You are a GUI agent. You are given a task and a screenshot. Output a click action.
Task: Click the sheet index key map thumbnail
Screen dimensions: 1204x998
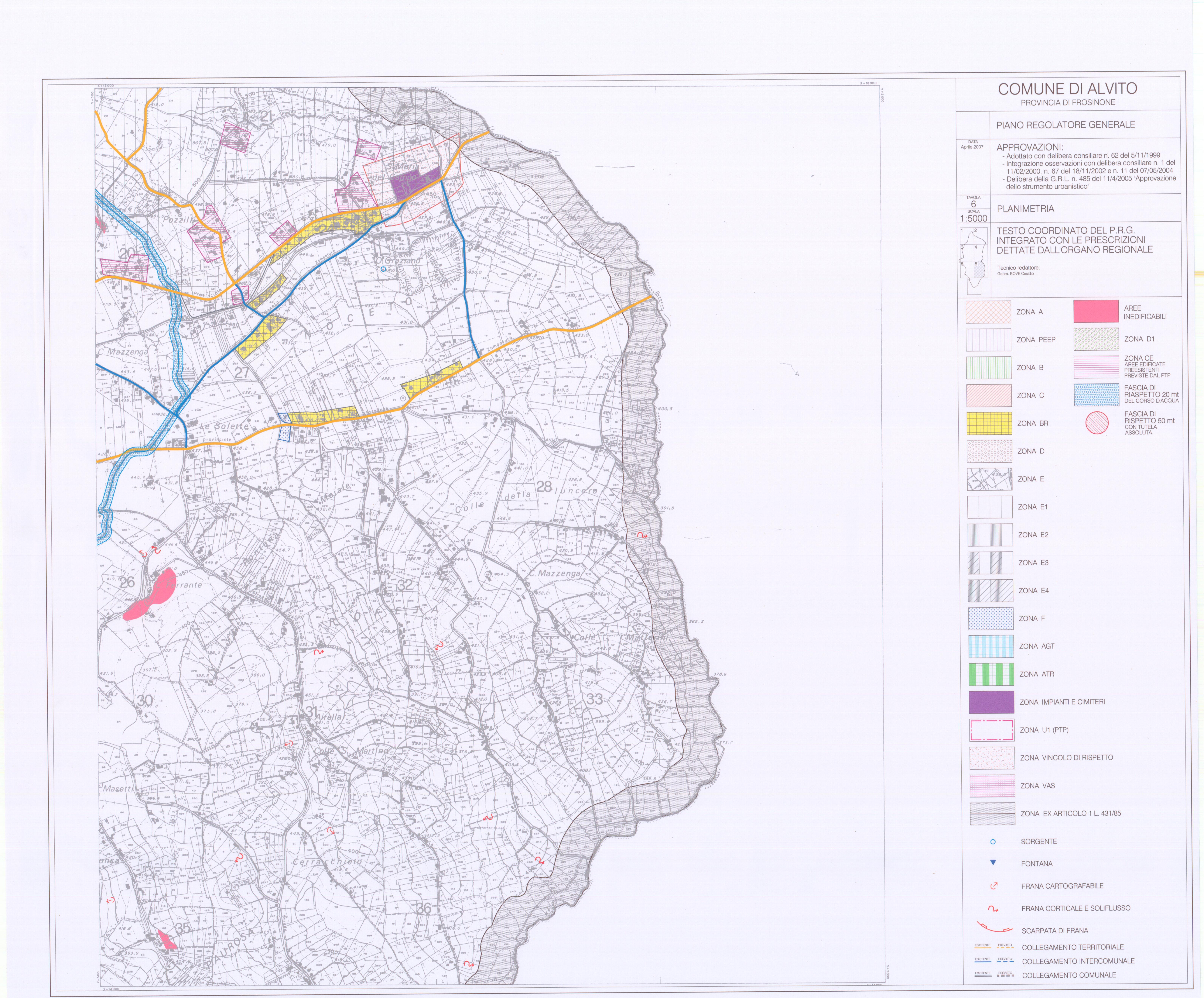pyautogui.click(x=974, y=261)
